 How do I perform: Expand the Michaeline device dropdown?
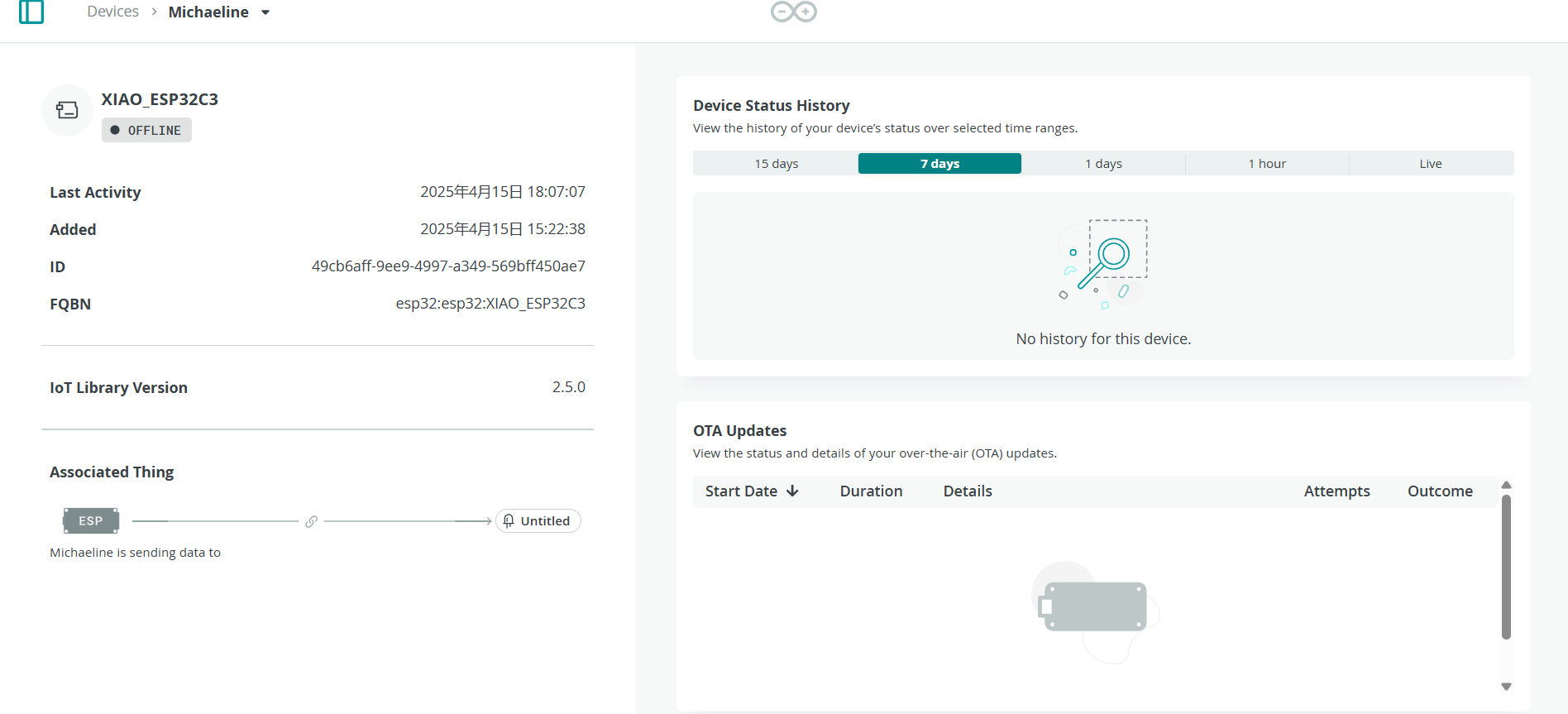(265, 12)
